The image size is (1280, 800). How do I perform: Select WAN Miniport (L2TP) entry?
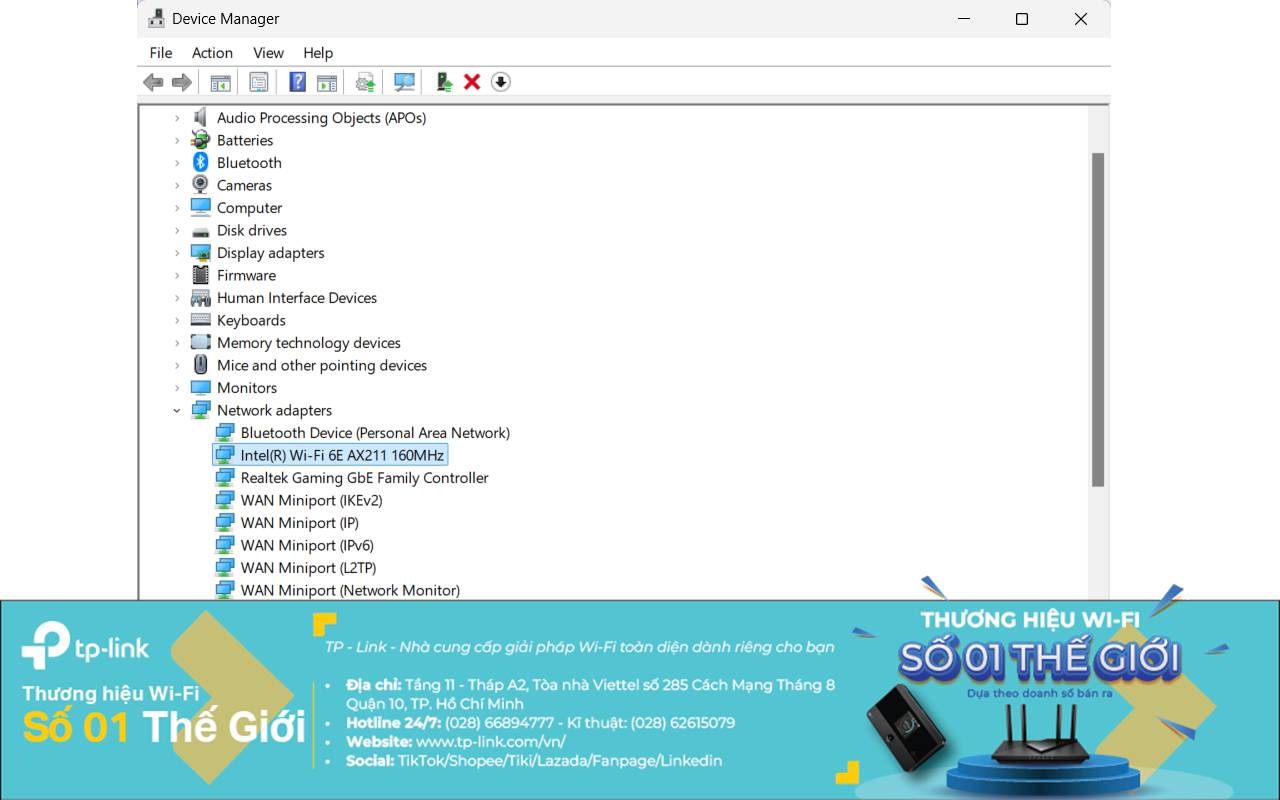pos(308,568)
